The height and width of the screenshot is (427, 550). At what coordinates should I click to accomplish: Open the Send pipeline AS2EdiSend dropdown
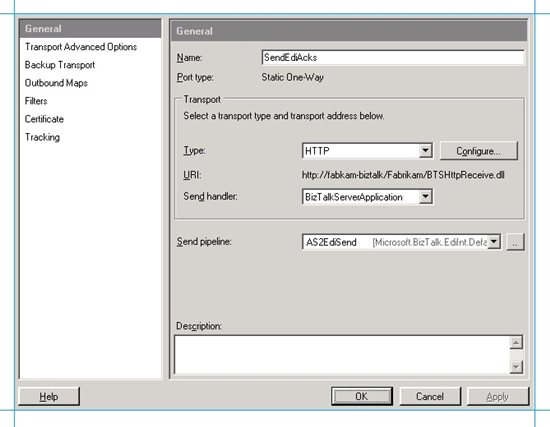click(494, 242)
